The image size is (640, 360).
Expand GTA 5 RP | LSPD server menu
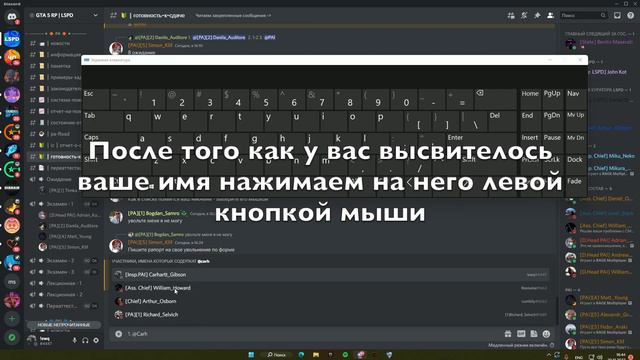65,16
